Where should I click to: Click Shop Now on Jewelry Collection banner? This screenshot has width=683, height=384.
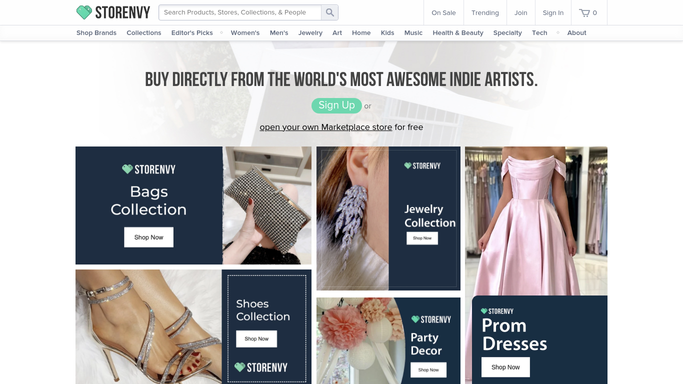pos(422,238)
